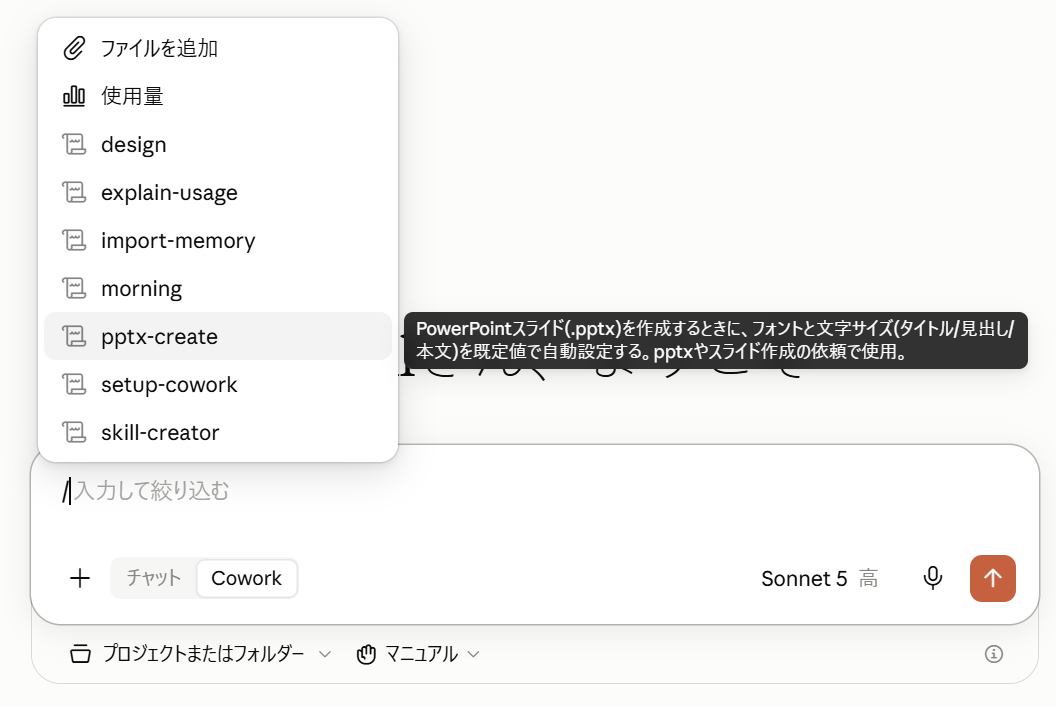Expand the マニュアル dropdown chevron
Screen dimensions: 1056x706
pos(473,654)
